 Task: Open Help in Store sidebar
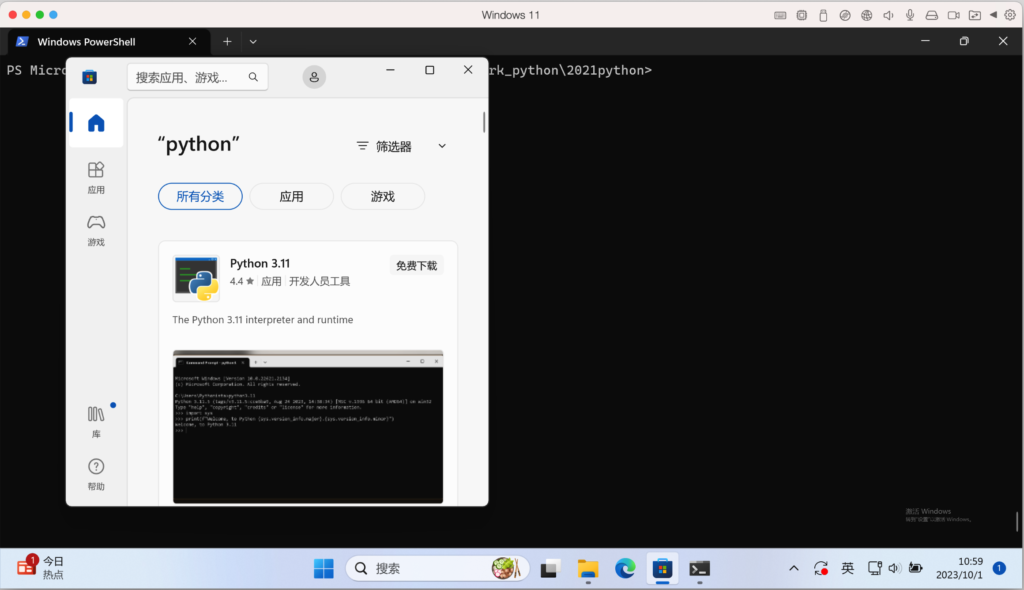tap(96, 474)
